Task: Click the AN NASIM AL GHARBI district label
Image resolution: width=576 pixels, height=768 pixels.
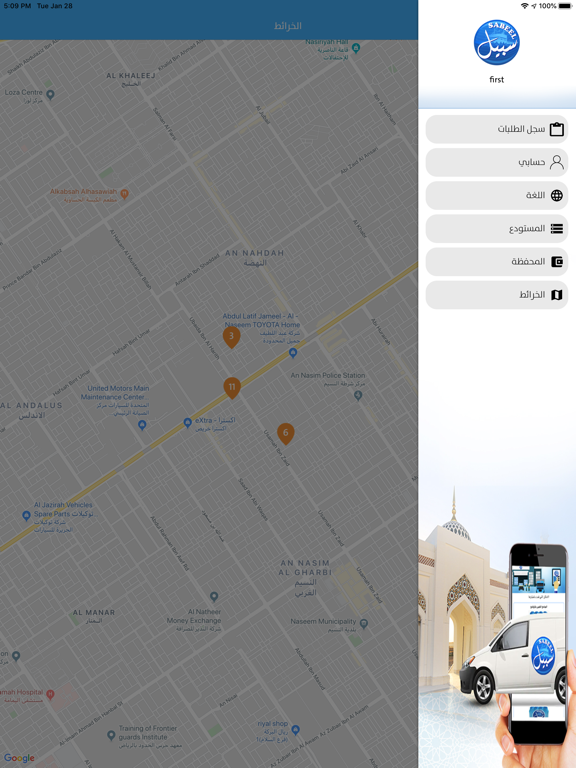Action: click(x=305, y=577)
